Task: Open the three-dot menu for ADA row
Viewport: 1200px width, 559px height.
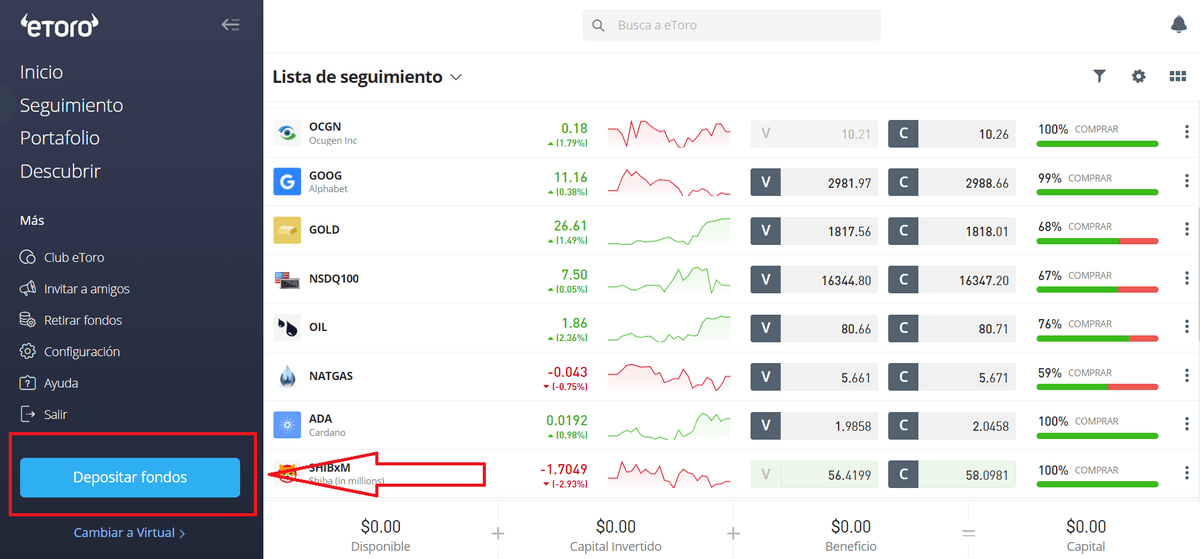Action: [1186, 426]
